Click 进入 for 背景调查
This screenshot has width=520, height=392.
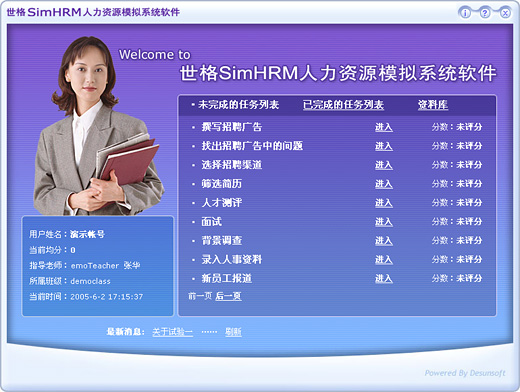(384, 241)
